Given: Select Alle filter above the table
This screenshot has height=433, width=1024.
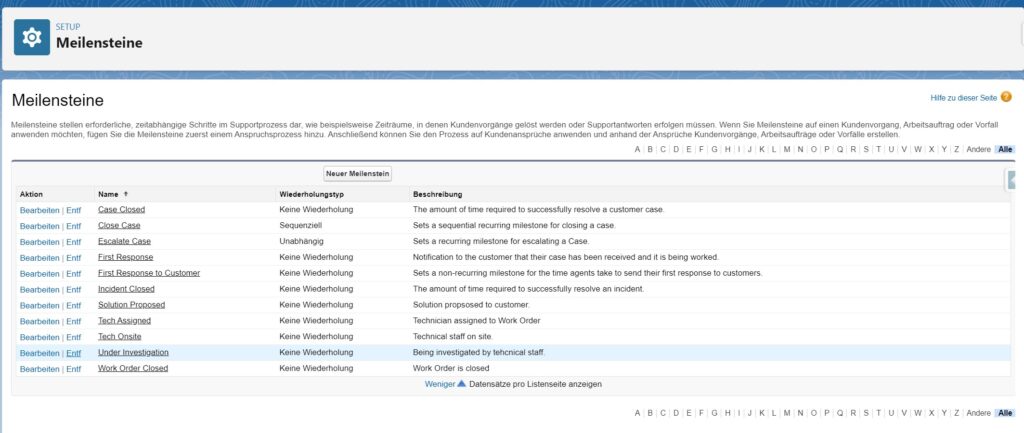Looking at the screenshot, I should click(1005, 150).
